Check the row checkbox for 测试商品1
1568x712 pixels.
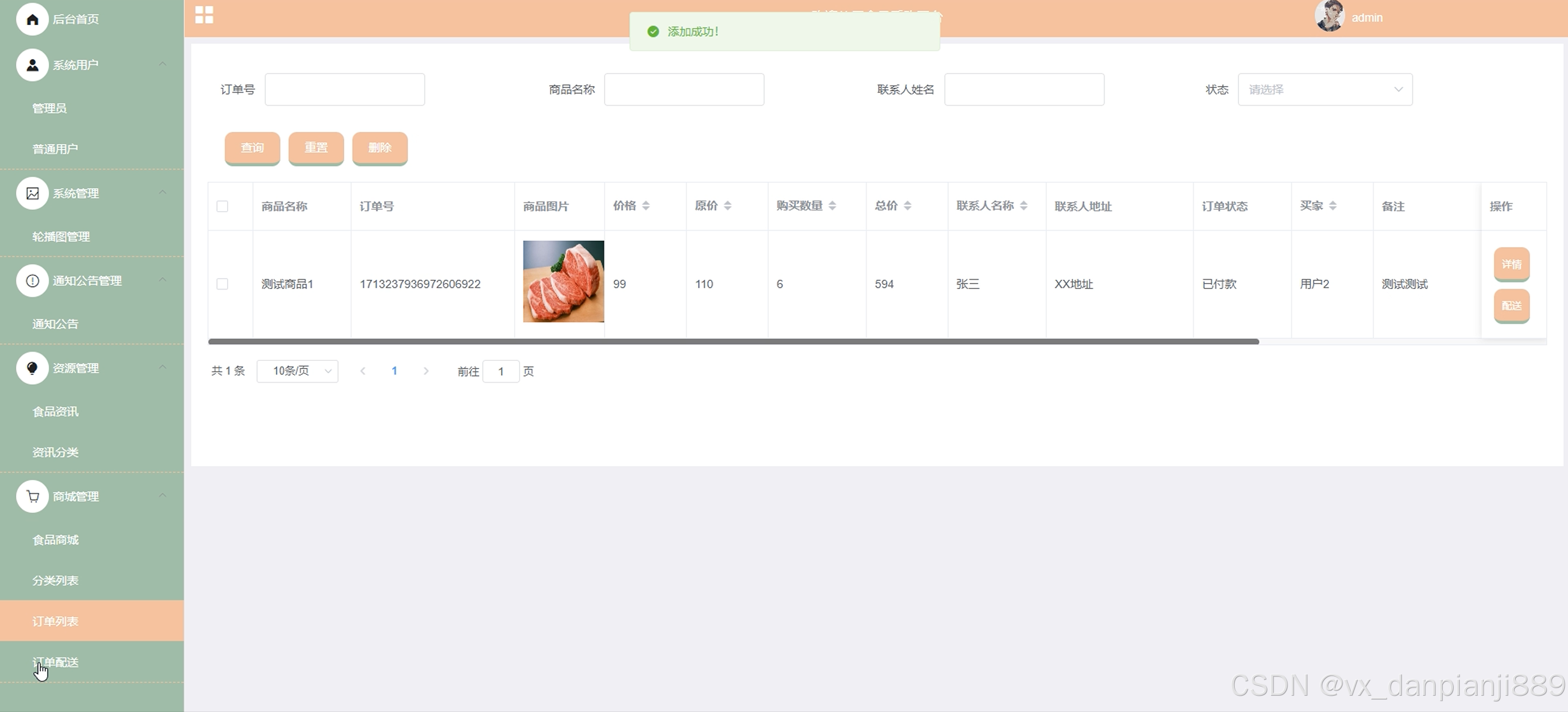click(x=222, y=284)
